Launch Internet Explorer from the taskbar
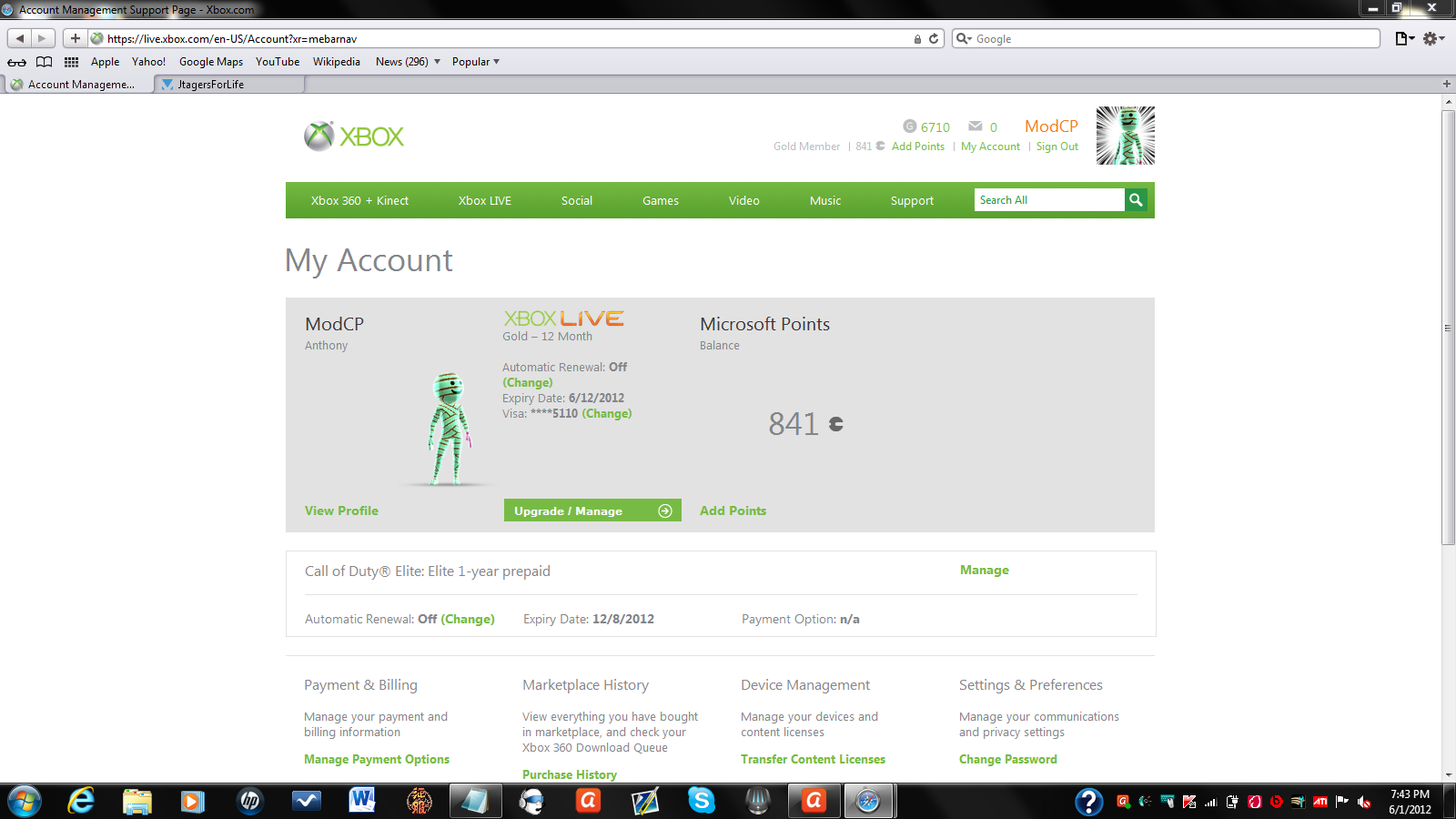The image size is (1456, 819). (81, 802)
